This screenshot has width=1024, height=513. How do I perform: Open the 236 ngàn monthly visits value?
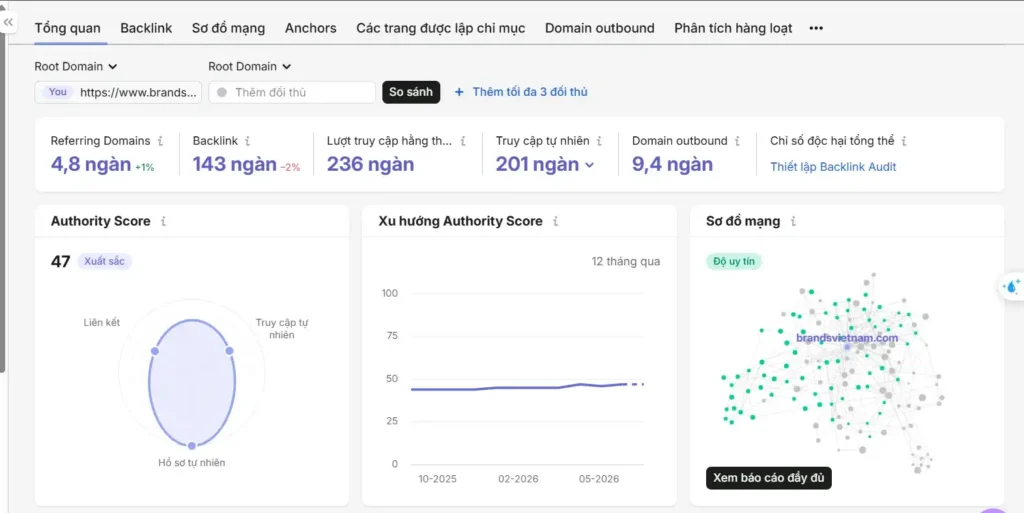(370, 164)
